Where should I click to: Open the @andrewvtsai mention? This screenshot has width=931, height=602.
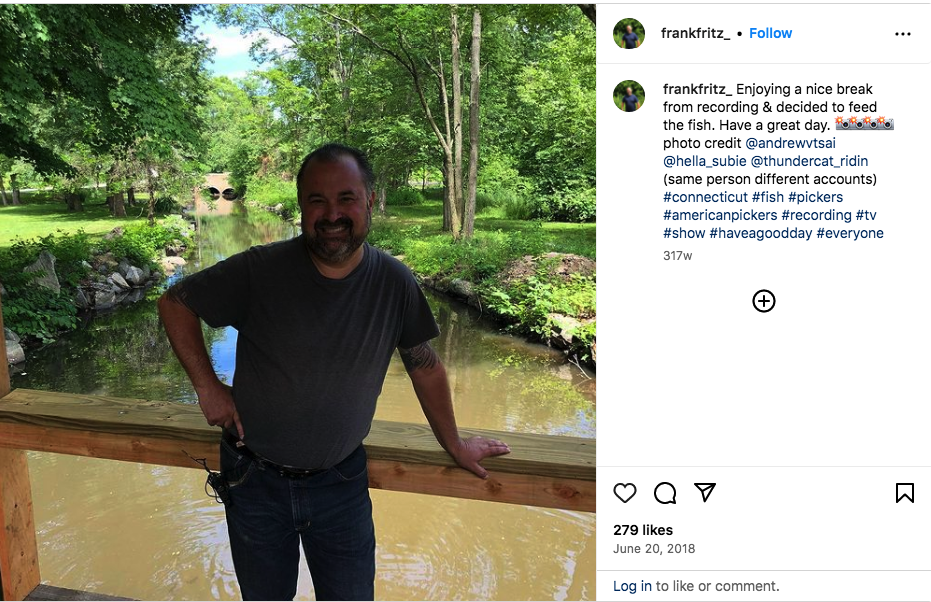point(790,143)
